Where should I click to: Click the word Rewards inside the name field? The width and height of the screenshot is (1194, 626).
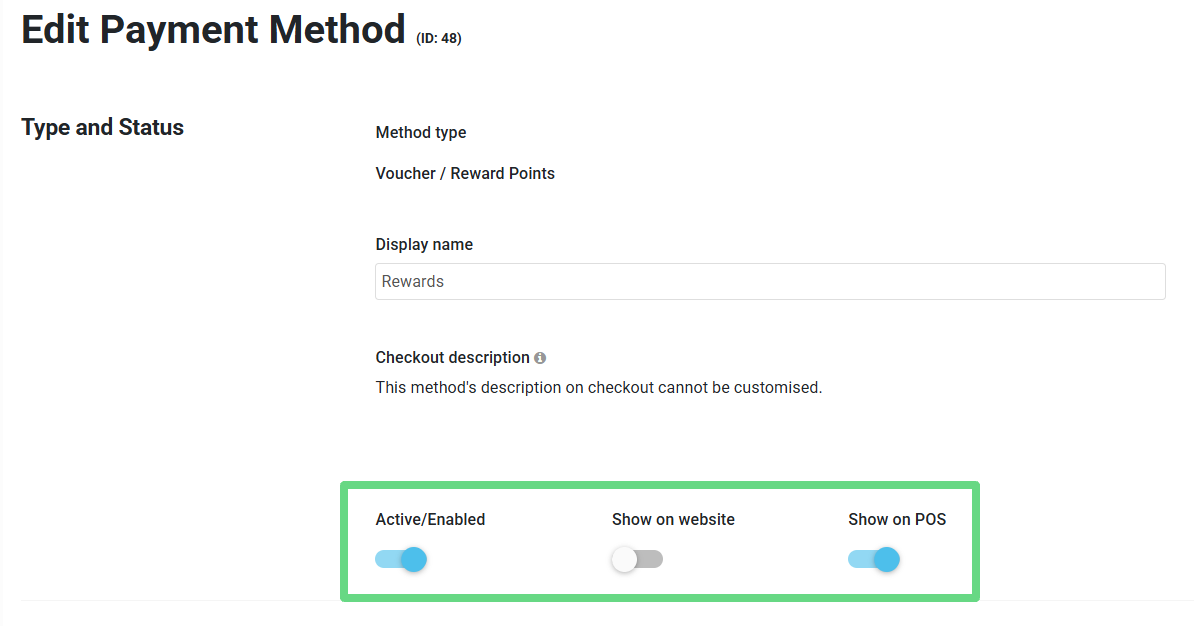(x=413, y=282)
